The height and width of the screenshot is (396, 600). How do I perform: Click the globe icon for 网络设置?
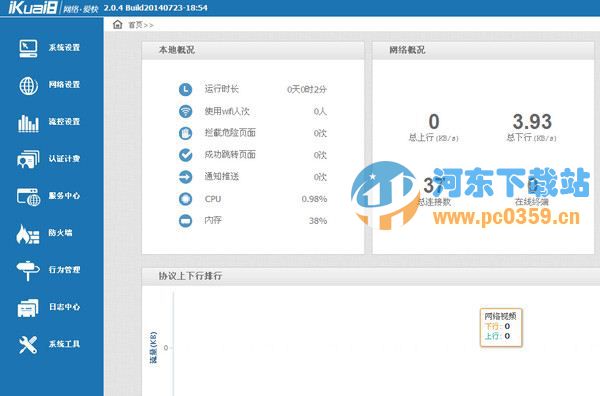(28, 85)
